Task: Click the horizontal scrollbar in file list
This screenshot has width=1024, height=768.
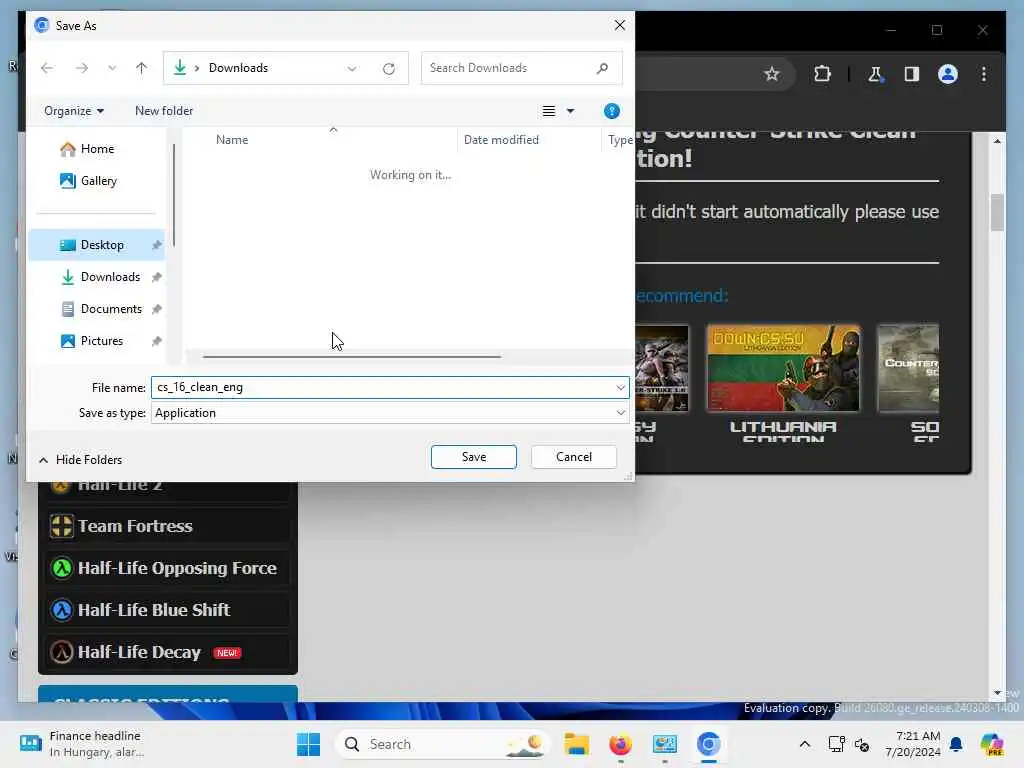Action: click(351, 357)
